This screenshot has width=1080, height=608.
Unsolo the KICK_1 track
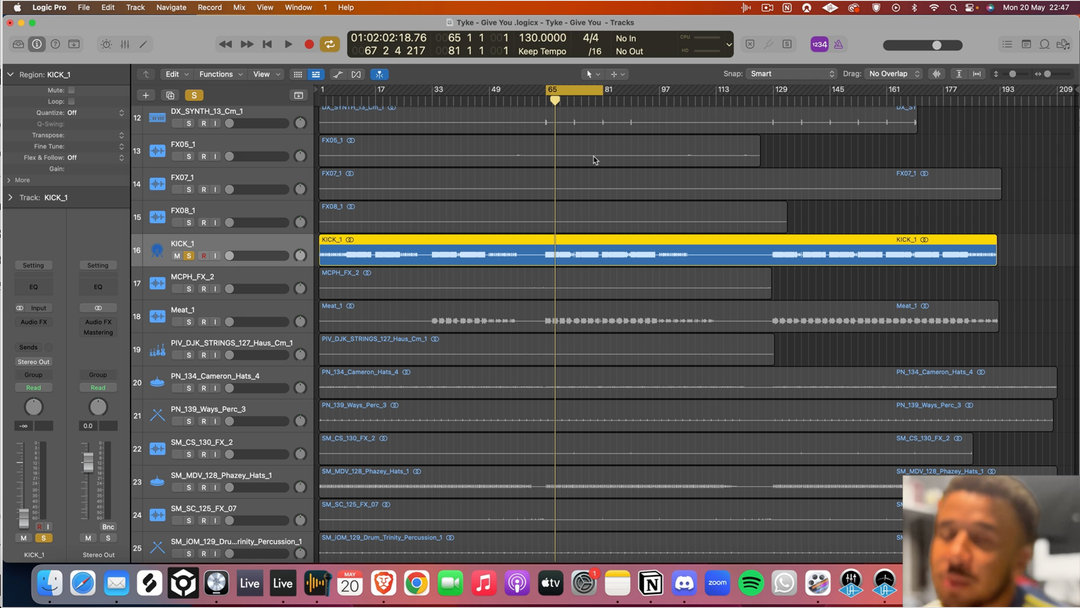click(189, 256)
